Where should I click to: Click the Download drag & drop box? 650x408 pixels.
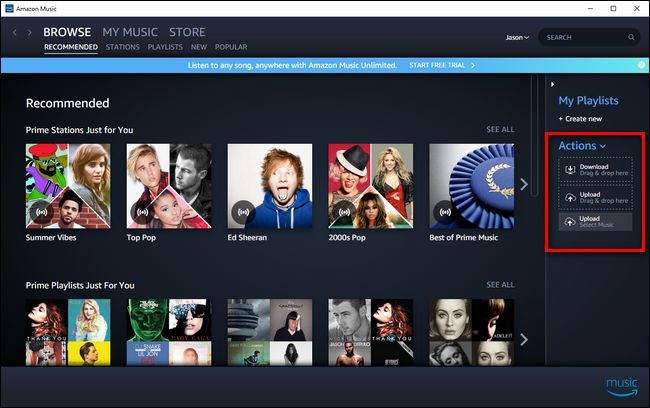click(595, 170)
